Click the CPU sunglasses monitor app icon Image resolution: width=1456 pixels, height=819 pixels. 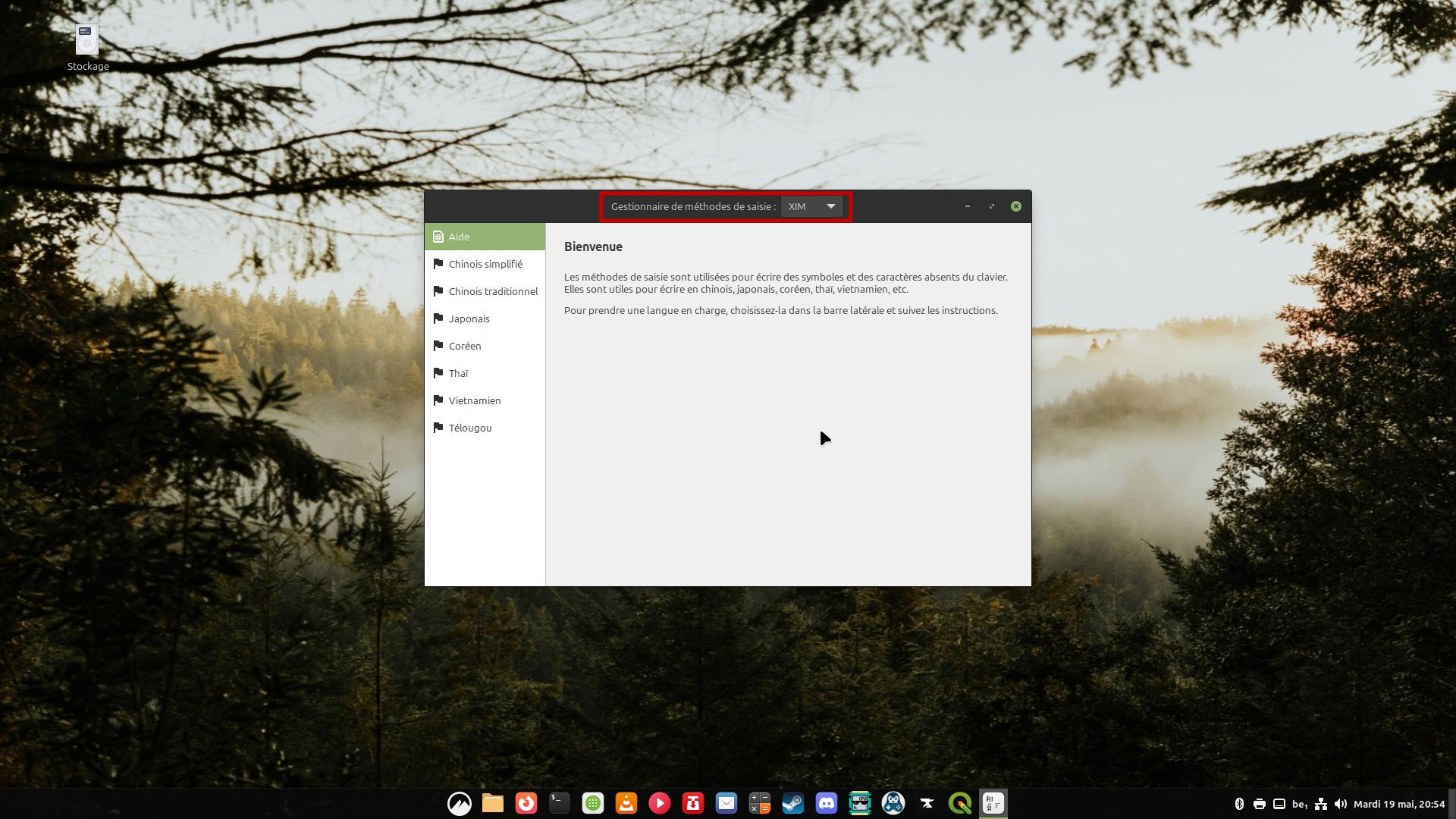860,803
